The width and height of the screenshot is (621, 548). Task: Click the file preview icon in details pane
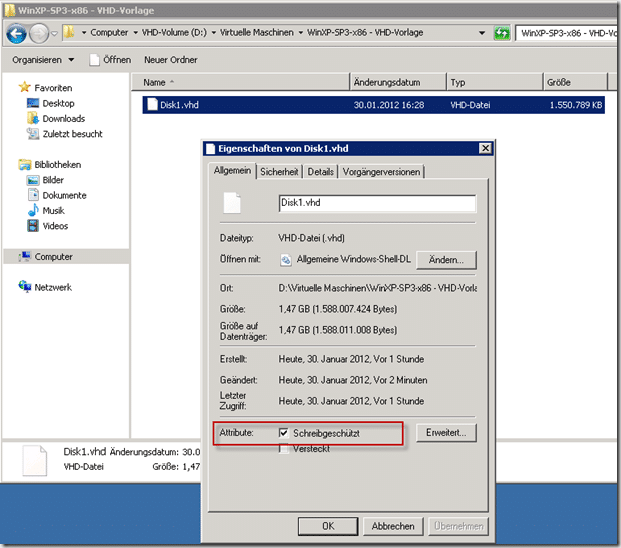[35, 460]
